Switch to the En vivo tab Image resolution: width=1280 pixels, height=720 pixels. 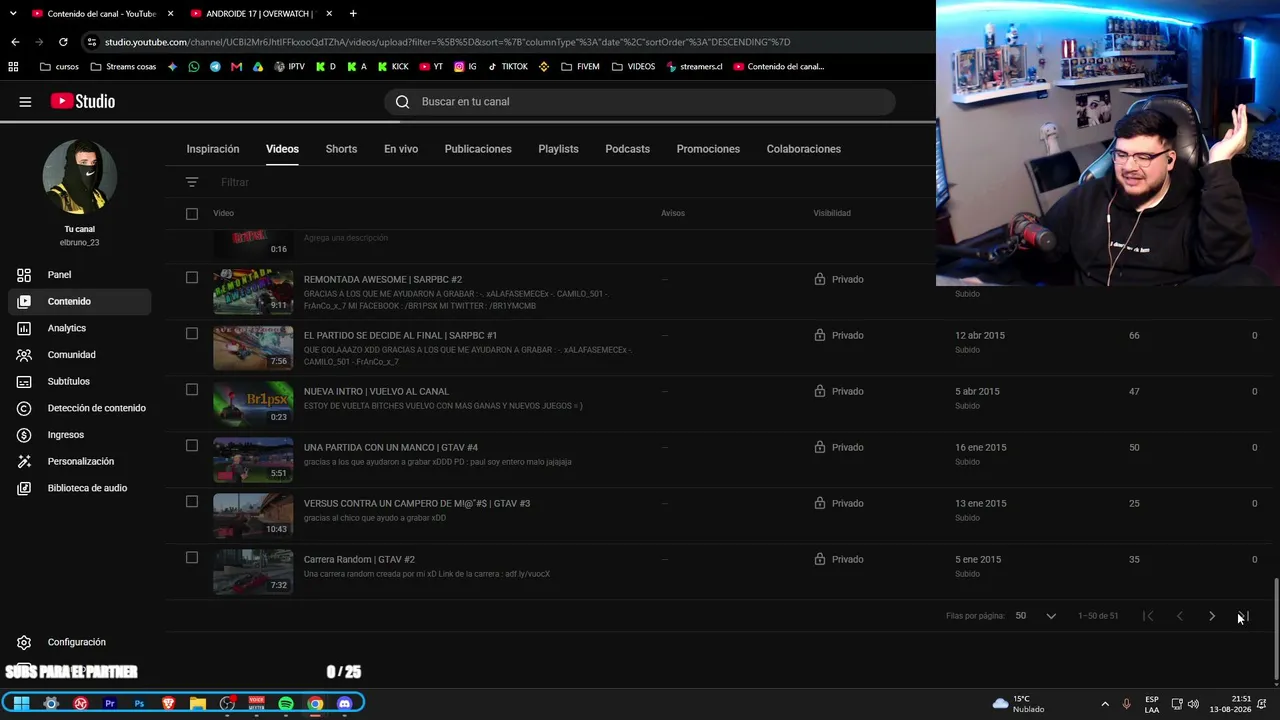coord(401,149)
